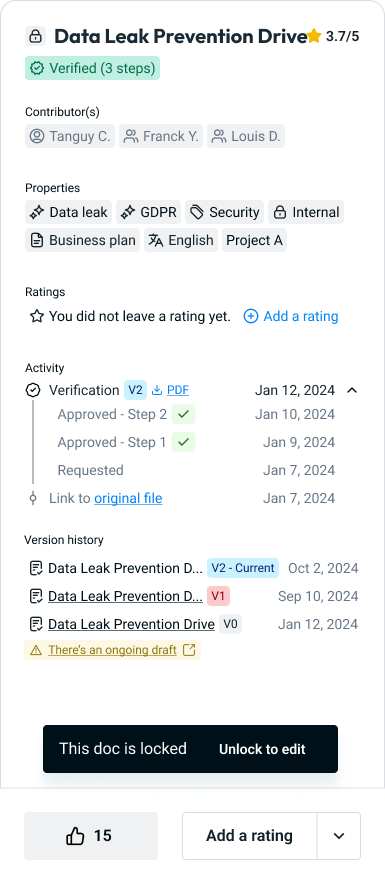Click the yellow star rating icon
Image resolution: width=385 pixels, height=884 pixels.
314,37
